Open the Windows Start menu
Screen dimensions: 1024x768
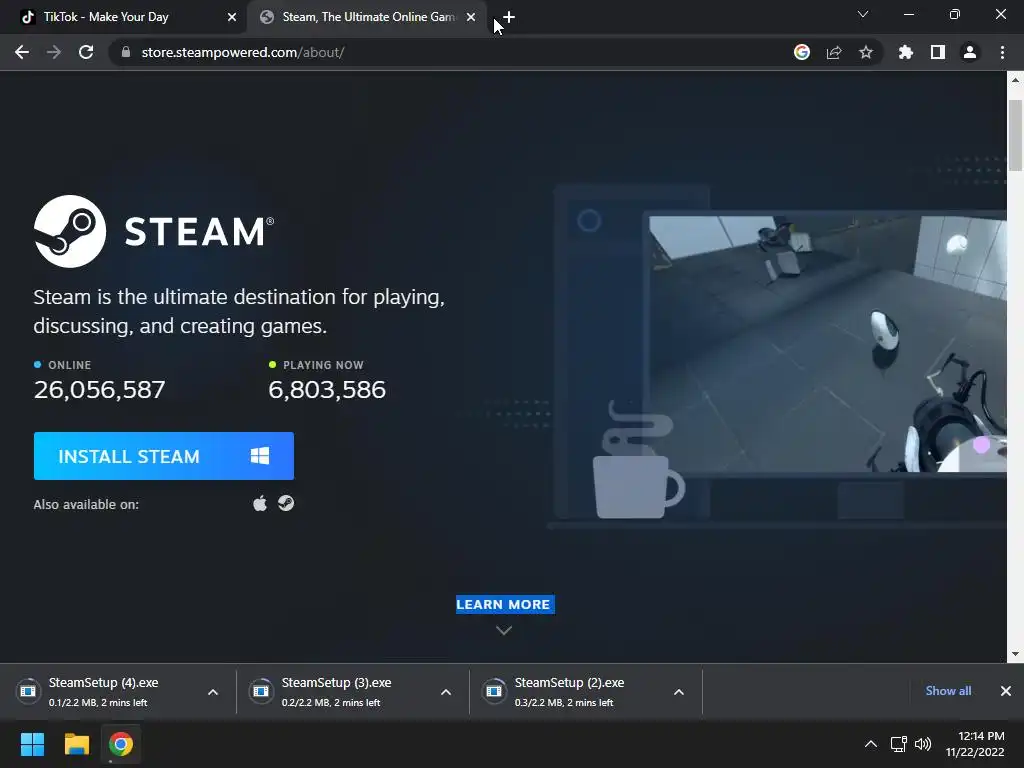pos(32,744)
